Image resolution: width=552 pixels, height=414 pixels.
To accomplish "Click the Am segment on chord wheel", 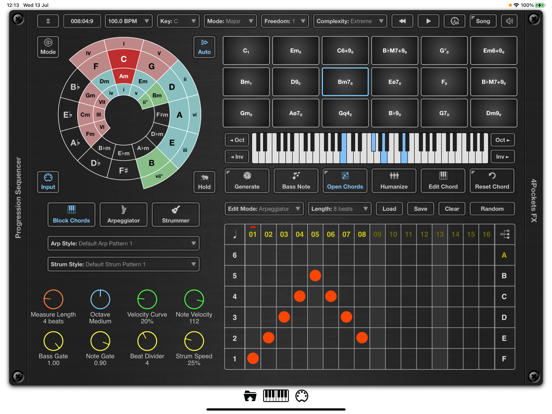I will [x=124, y=76].
